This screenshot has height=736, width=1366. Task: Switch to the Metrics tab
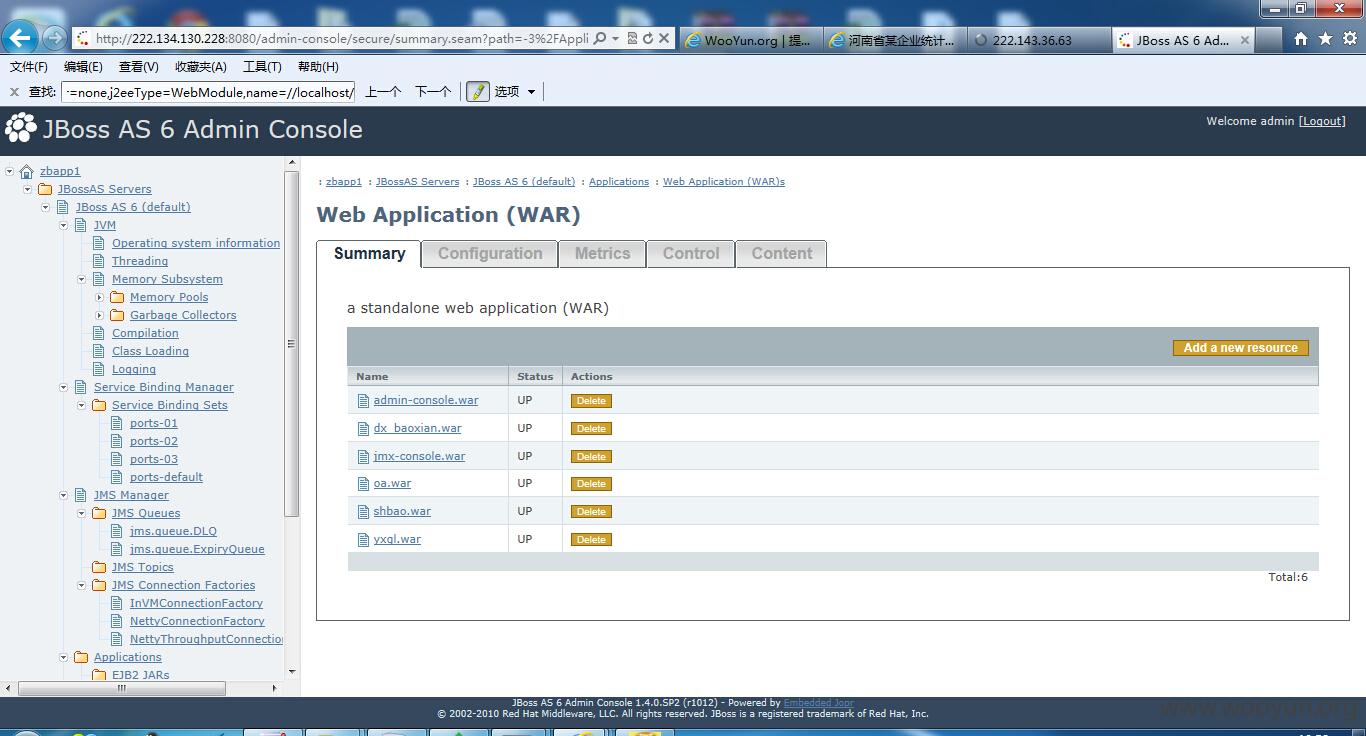[602, 254]
